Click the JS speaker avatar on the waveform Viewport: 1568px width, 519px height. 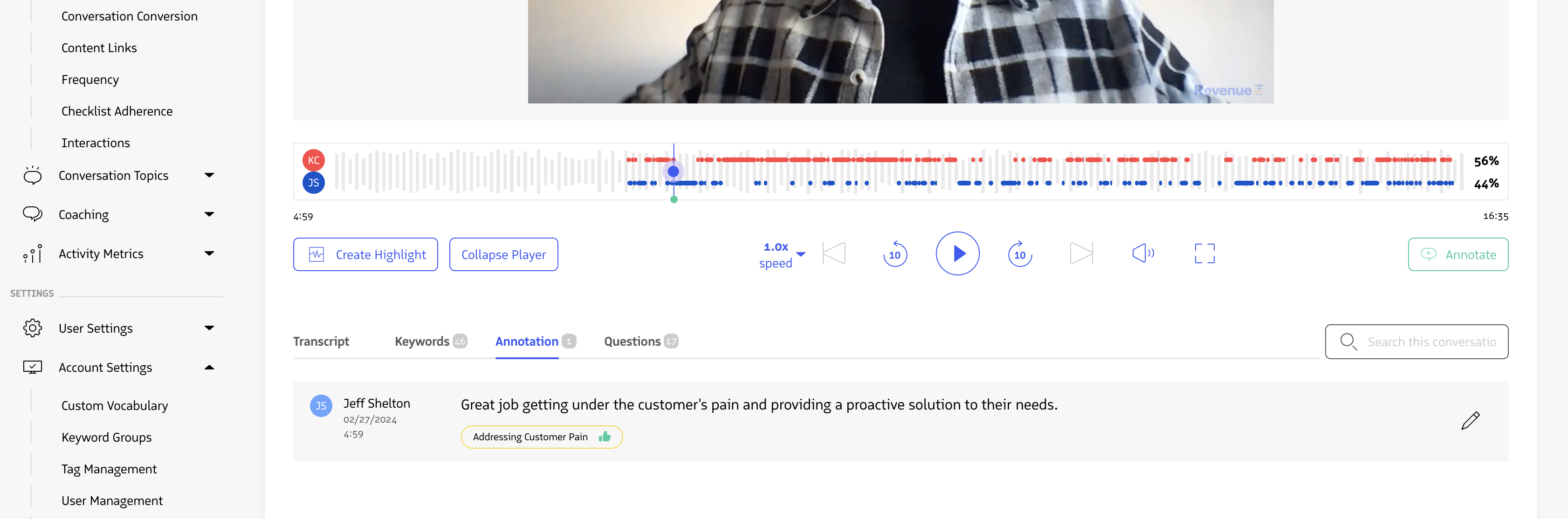click(x=314, y=182)
